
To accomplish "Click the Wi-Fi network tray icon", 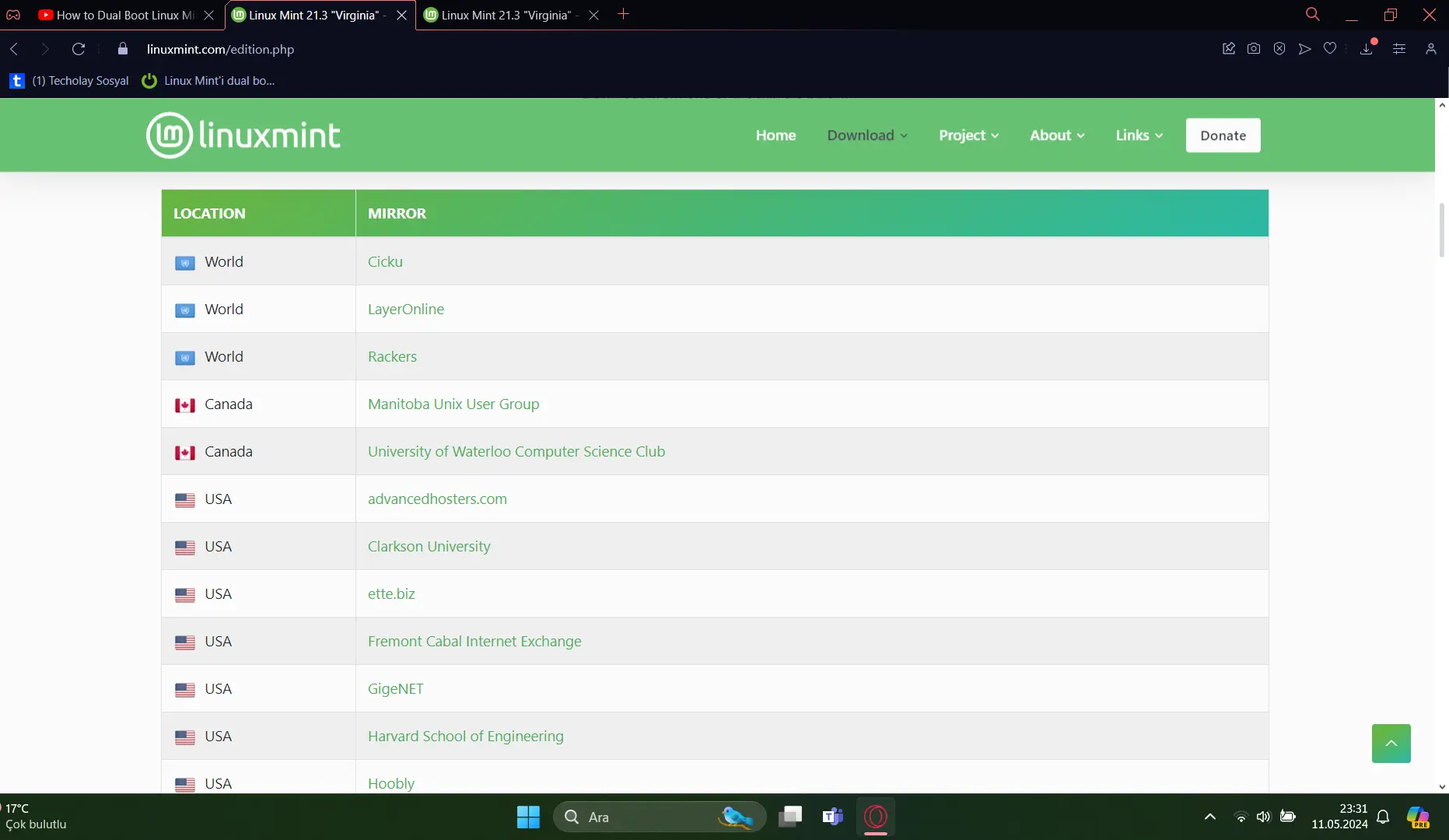I will point(1241,817).
